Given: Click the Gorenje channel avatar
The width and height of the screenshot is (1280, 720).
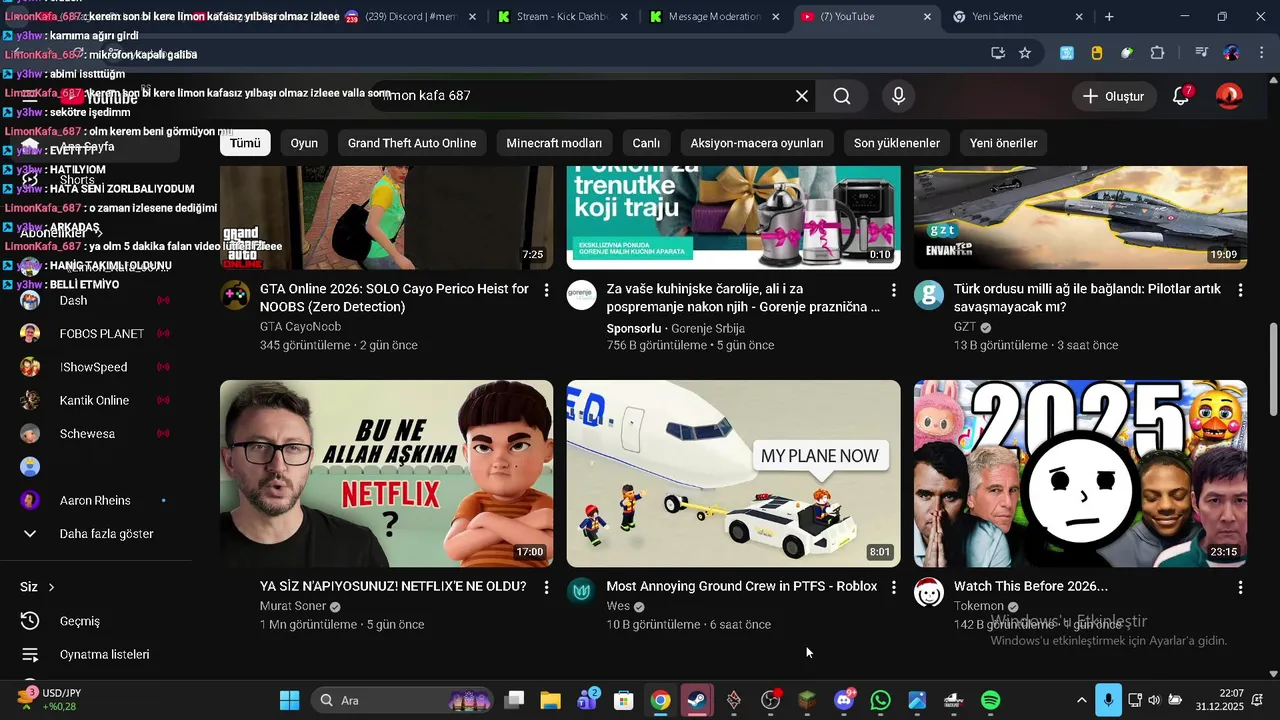Looking at the screenshot, I should [582, 295].
